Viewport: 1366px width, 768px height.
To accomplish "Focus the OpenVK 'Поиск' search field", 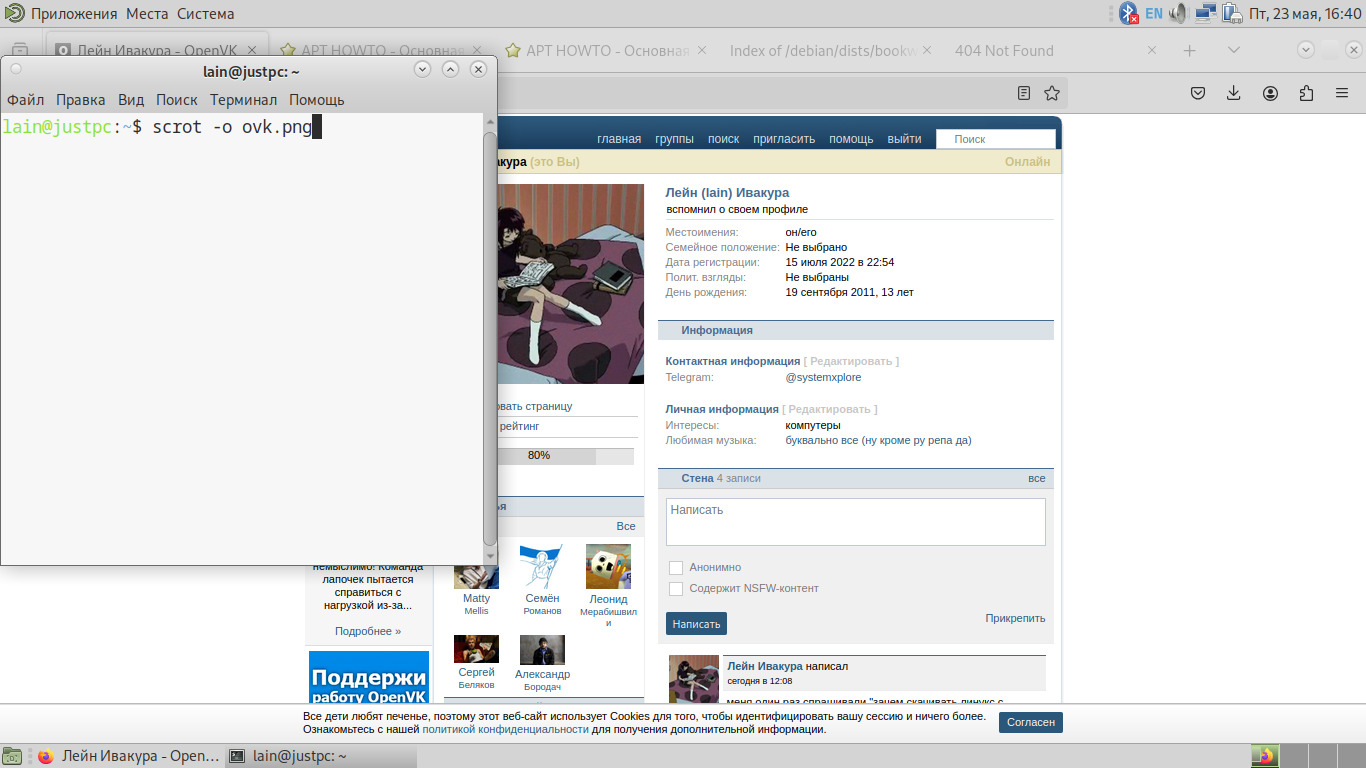I will coord(996,139).
